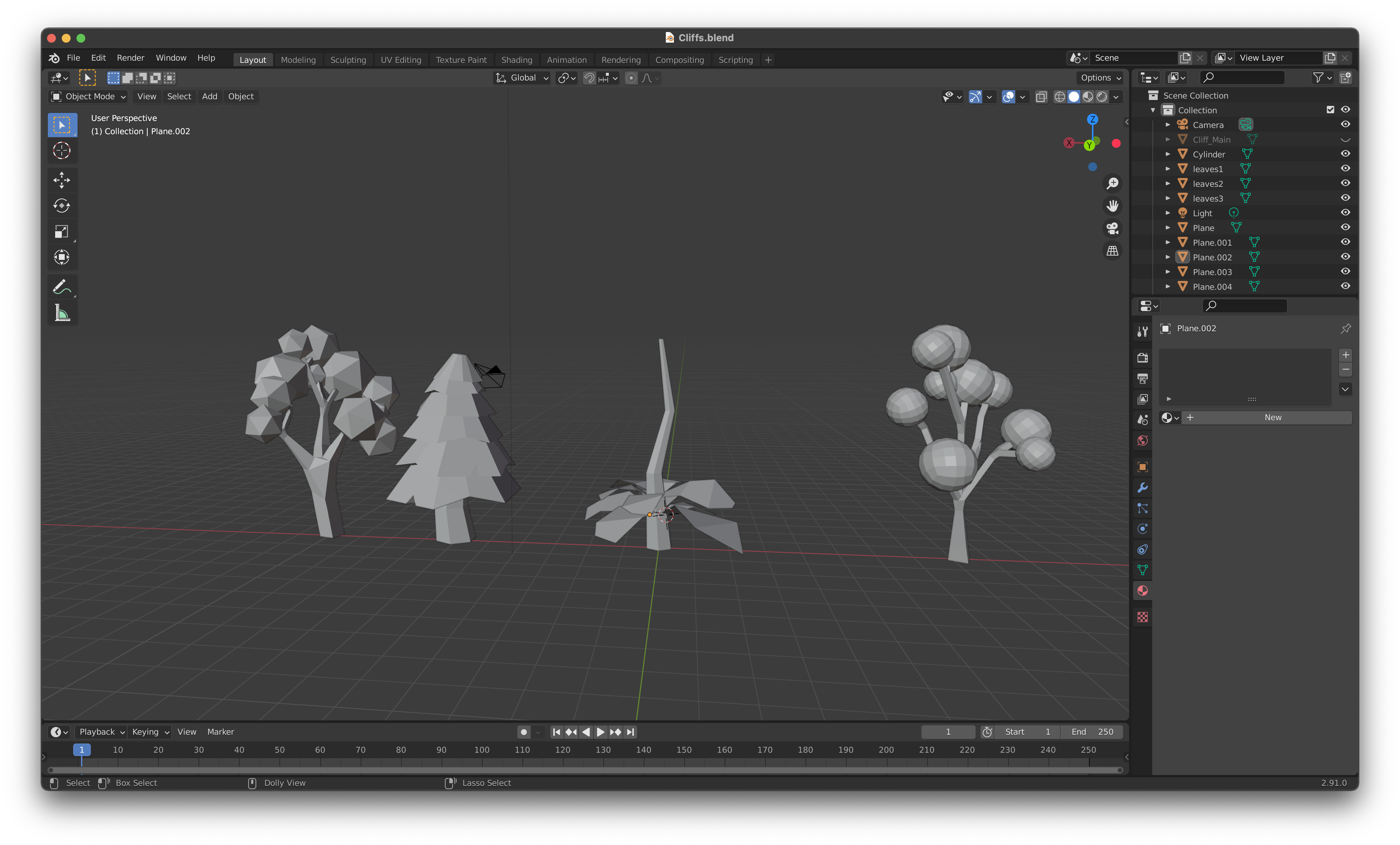Select the 3D Cursor tool
Screen dimensions: 1400x845
(61, 151)
